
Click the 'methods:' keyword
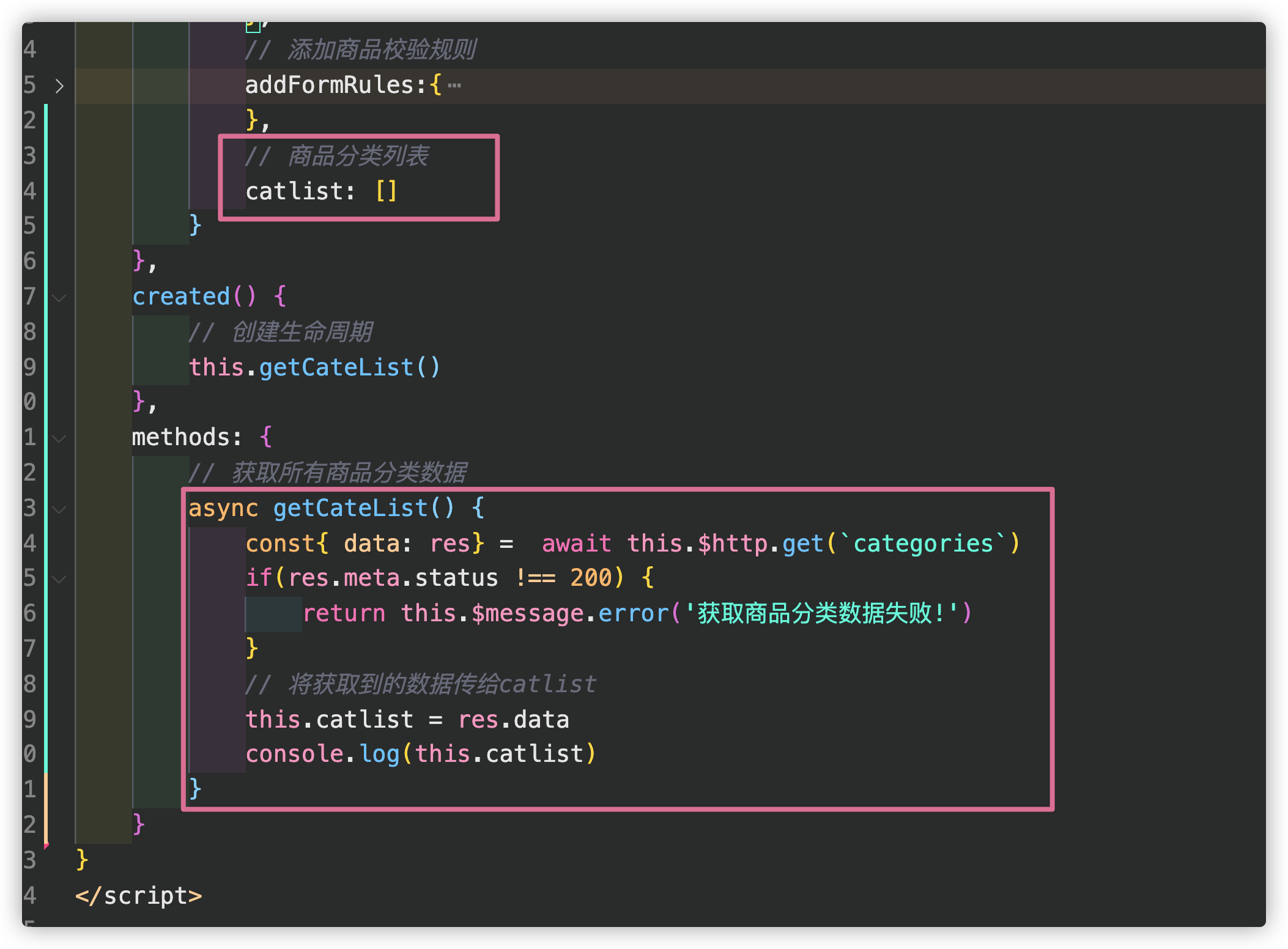pos(187,437)
